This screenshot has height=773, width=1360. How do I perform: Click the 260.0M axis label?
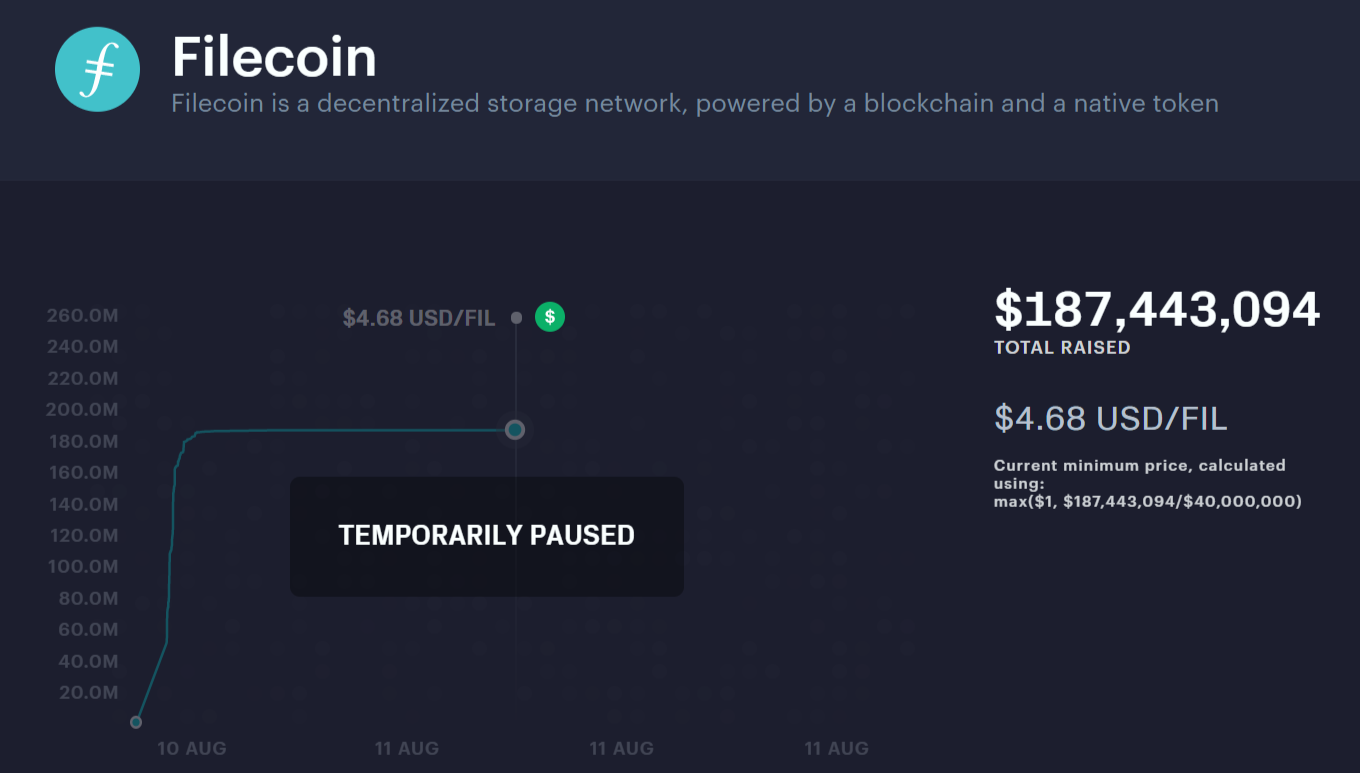tap(81, 314)
